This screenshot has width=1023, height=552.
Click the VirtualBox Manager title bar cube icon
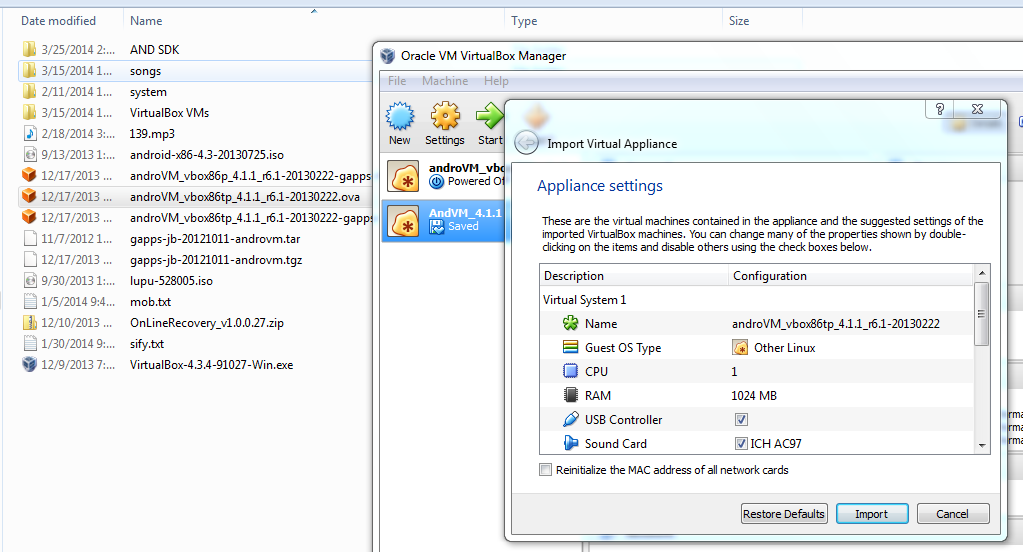(388, 55)
